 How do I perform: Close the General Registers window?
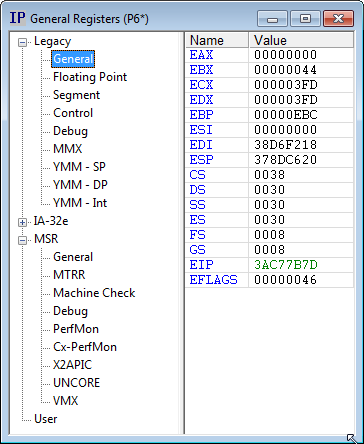338,19
